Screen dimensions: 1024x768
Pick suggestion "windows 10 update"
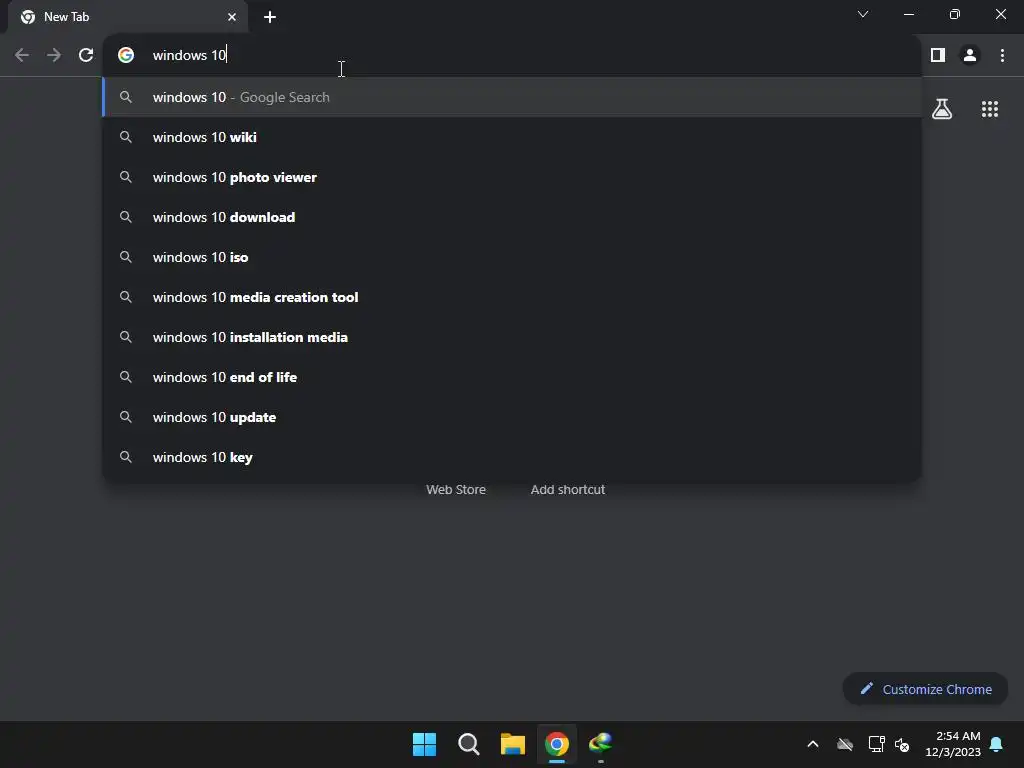[x=513, y=417]
